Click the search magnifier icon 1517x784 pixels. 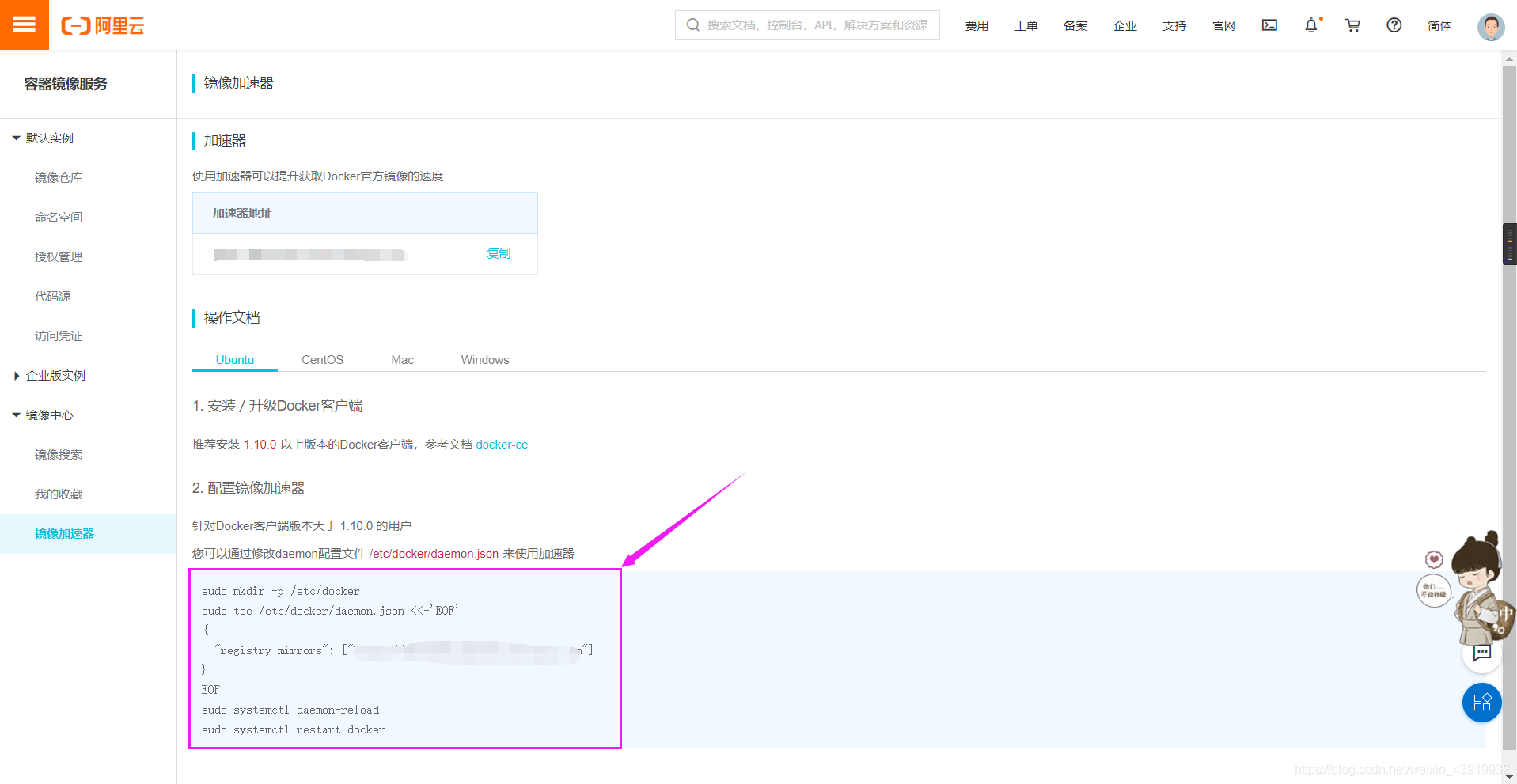pyautogui.click(x=693, y=25)
